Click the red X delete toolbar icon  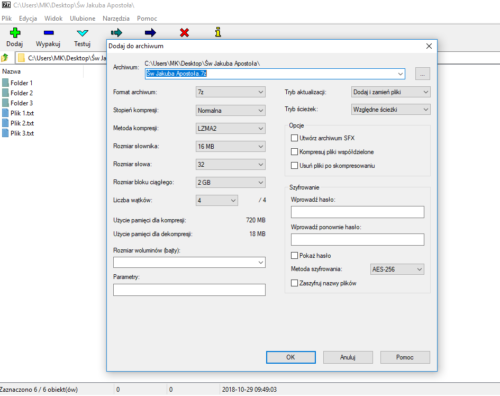(x=184, y=33)
